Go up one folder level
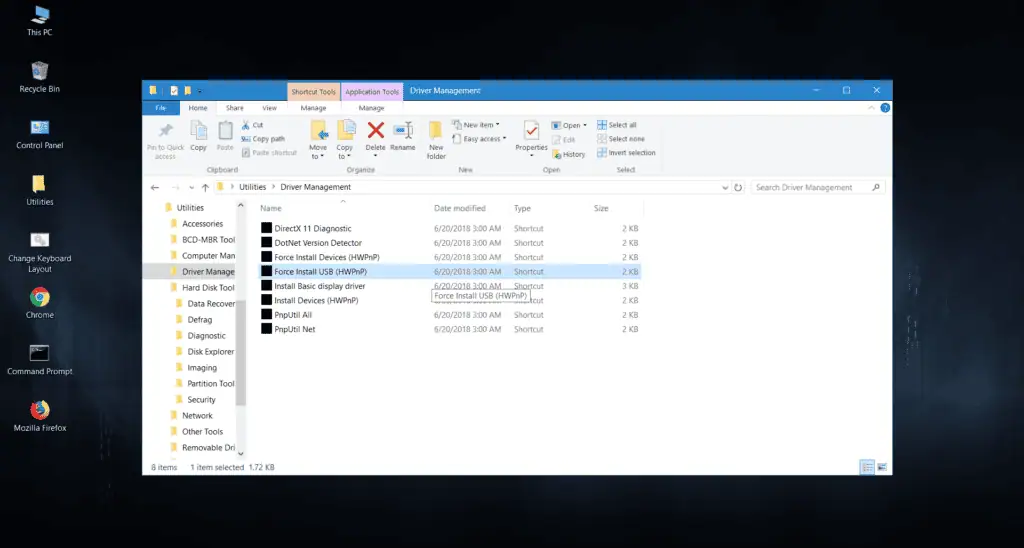1024x548 pixels. coord(205,187)
